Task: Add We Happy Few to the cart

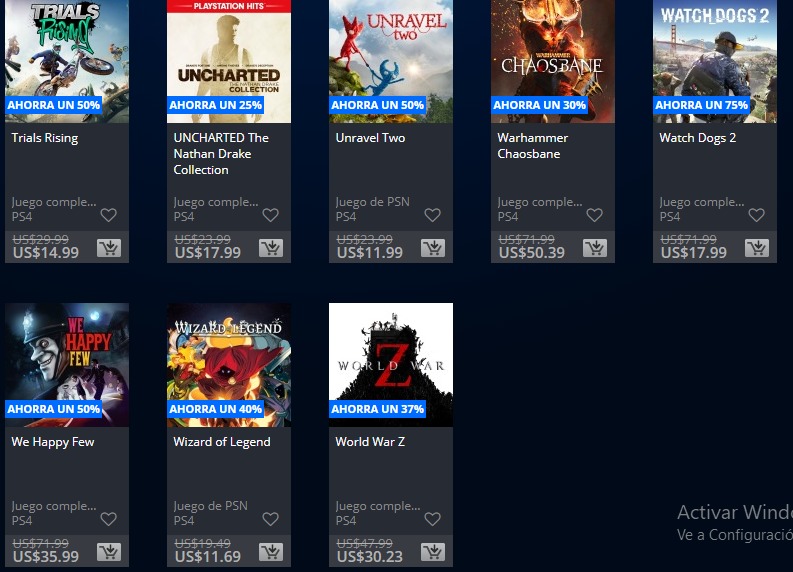Action: 109,552
